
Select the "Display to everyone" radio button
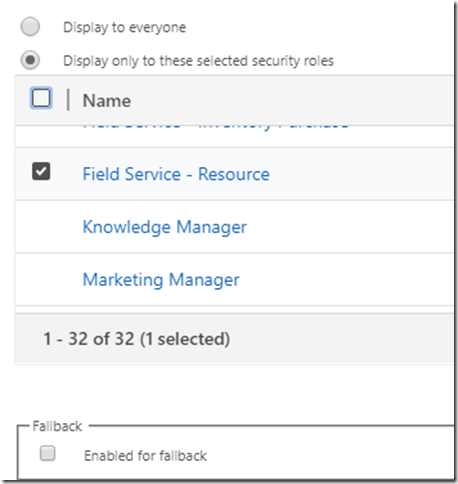point(30,27)
